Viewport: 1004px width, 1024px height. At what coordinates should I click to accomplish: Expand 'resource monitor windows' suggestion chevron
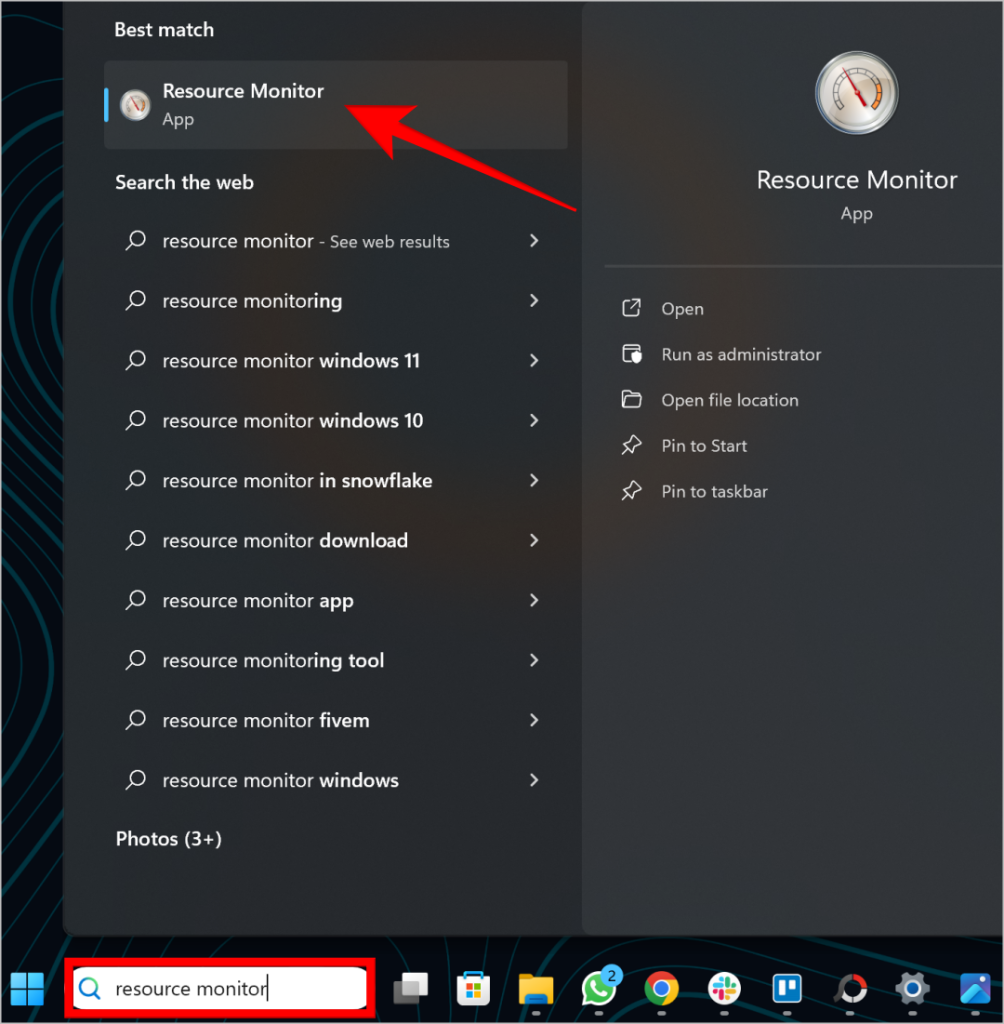pyautogui.click(x=534, y=780)
